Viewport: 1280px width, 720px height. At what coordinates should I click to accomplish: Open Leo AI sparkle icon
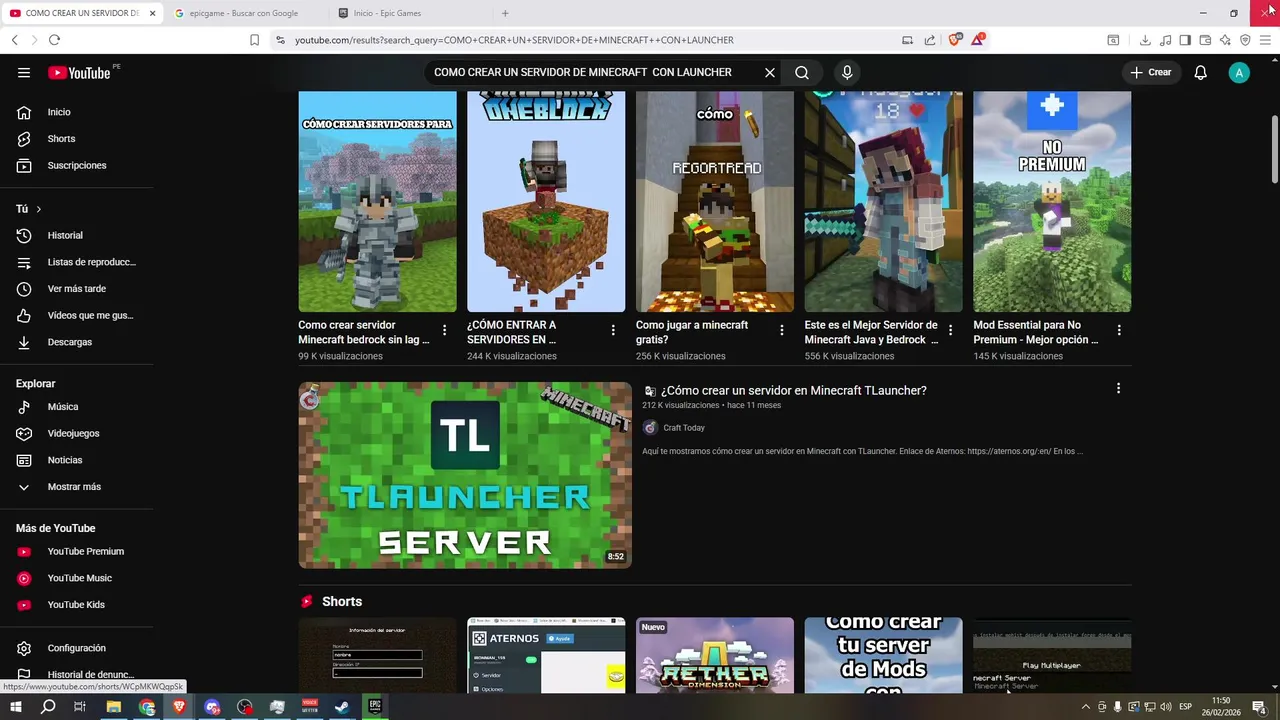(1225, 40)
